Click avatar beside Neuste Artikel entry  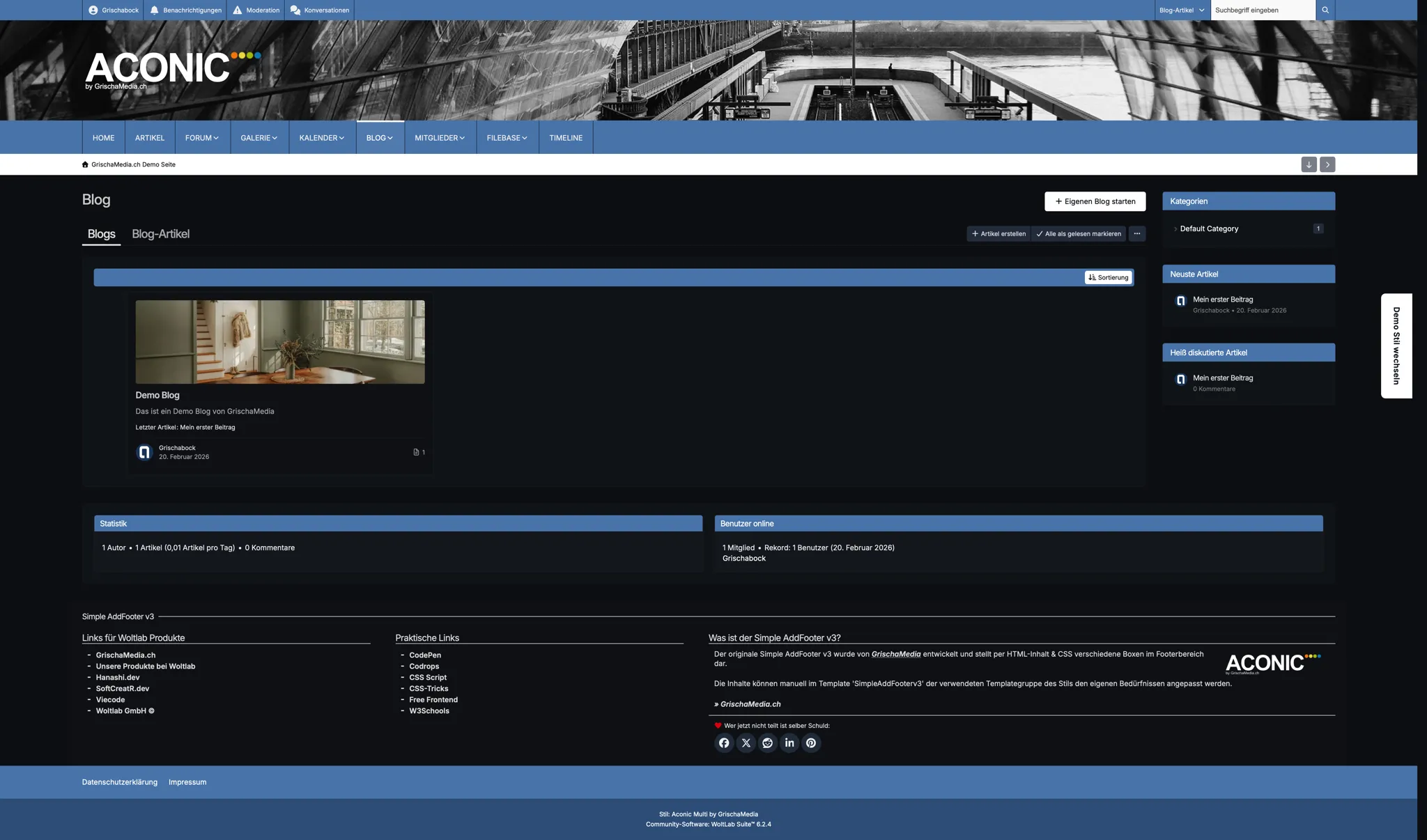tap(1180, 301)
